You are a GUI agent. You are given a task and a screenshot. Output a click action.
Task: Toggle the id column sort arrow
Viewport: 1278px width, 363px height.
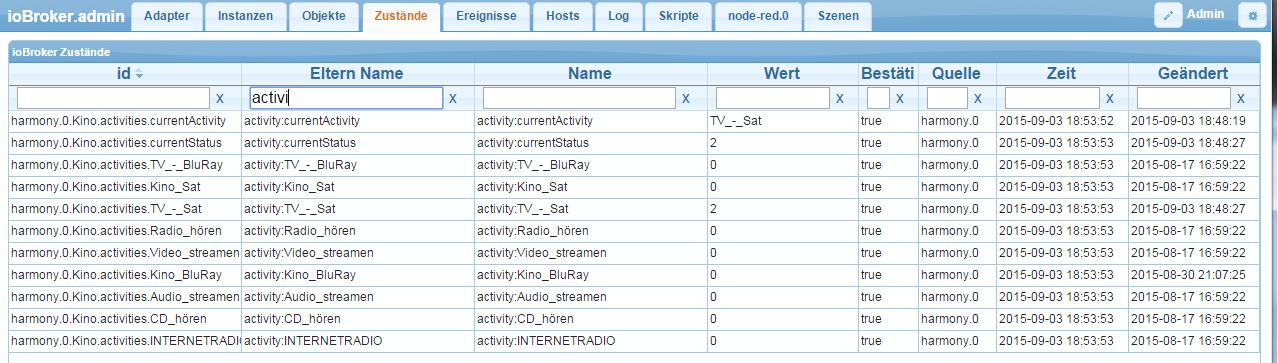tap(140, 75)
